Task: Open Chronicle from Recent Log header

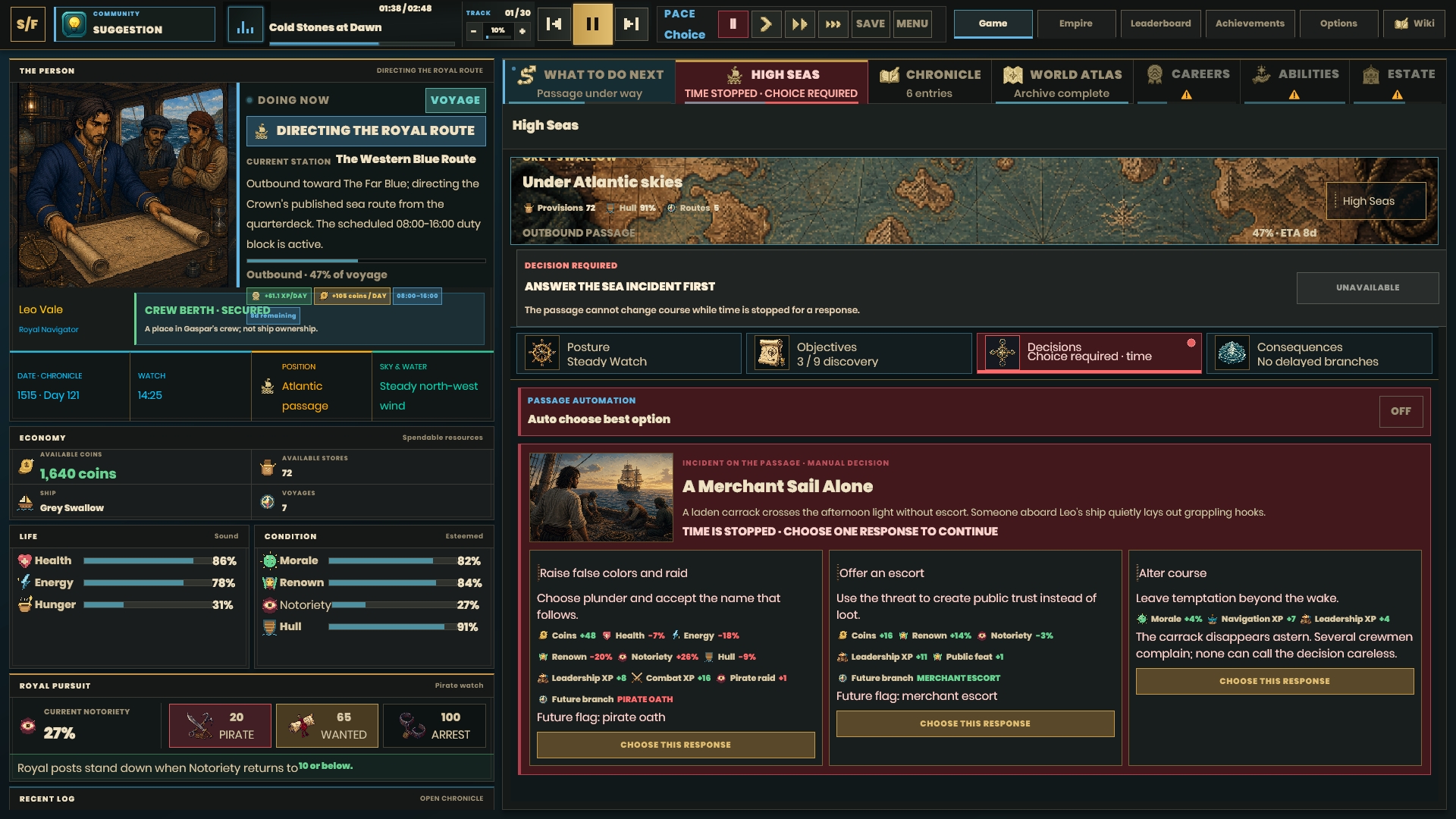Action: [x=451, y=799]
